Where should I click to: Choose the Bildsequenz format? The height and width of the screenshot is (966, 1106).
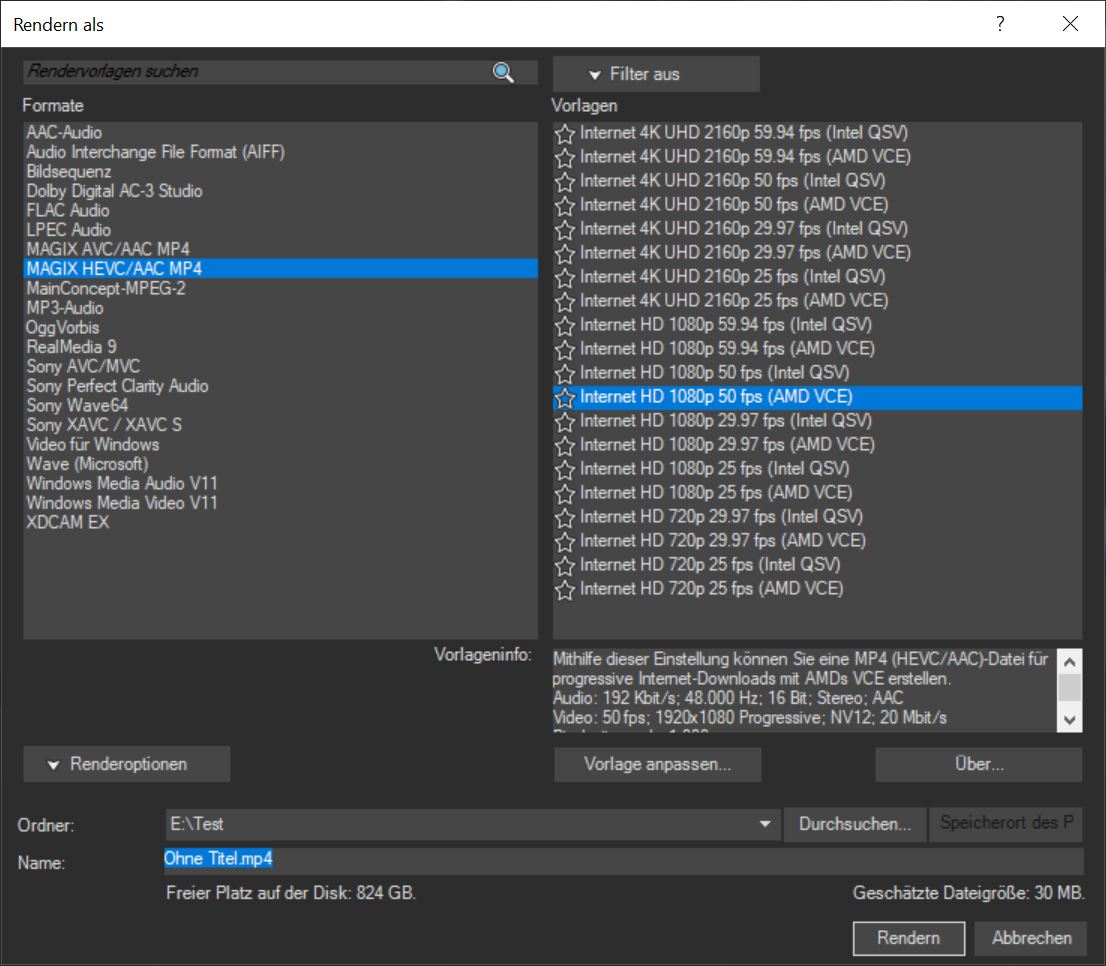(x=280, y=172)
